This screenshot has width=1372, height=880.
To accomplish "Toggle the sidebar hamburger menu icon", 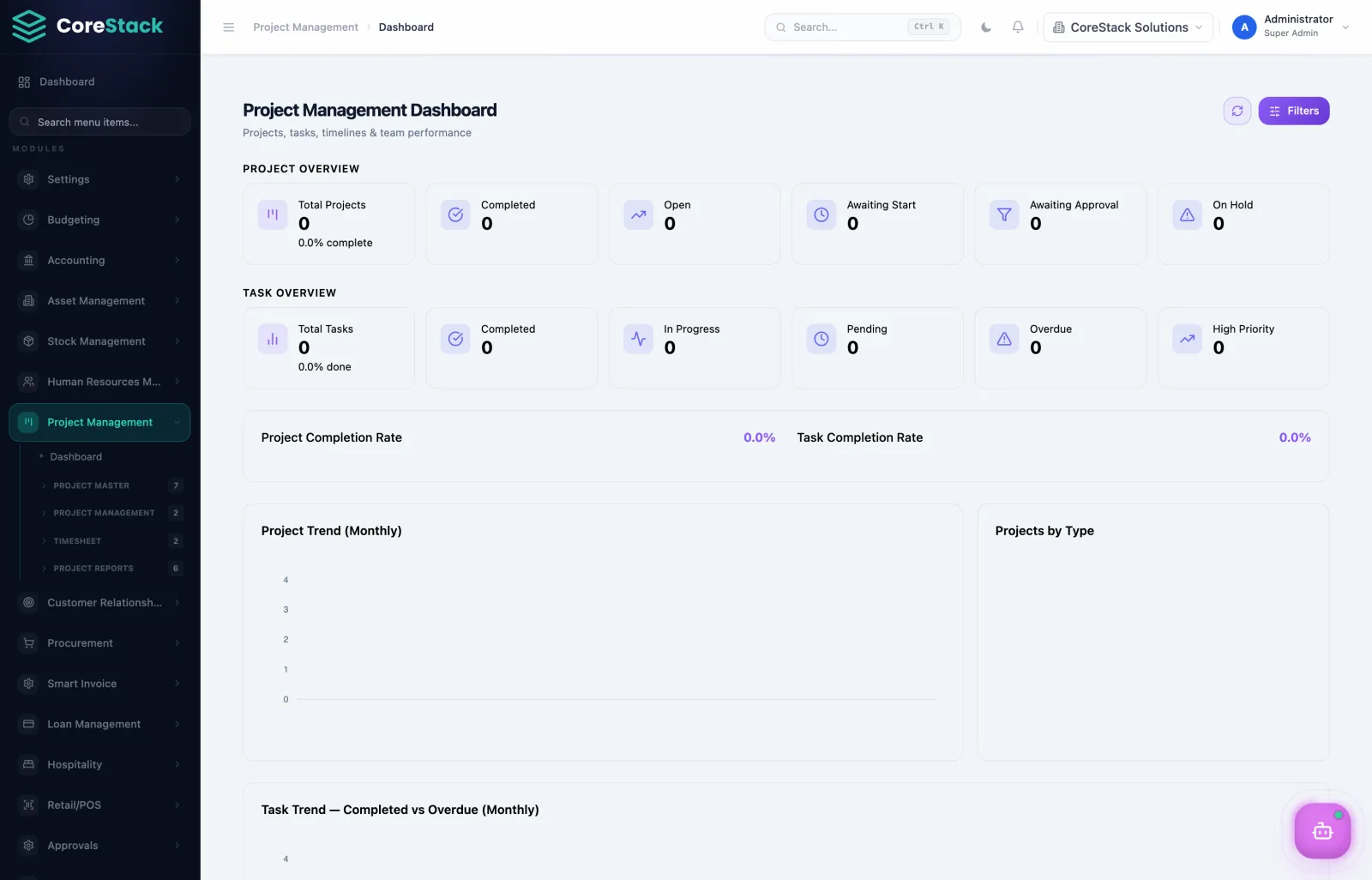I will pos(229,27).
